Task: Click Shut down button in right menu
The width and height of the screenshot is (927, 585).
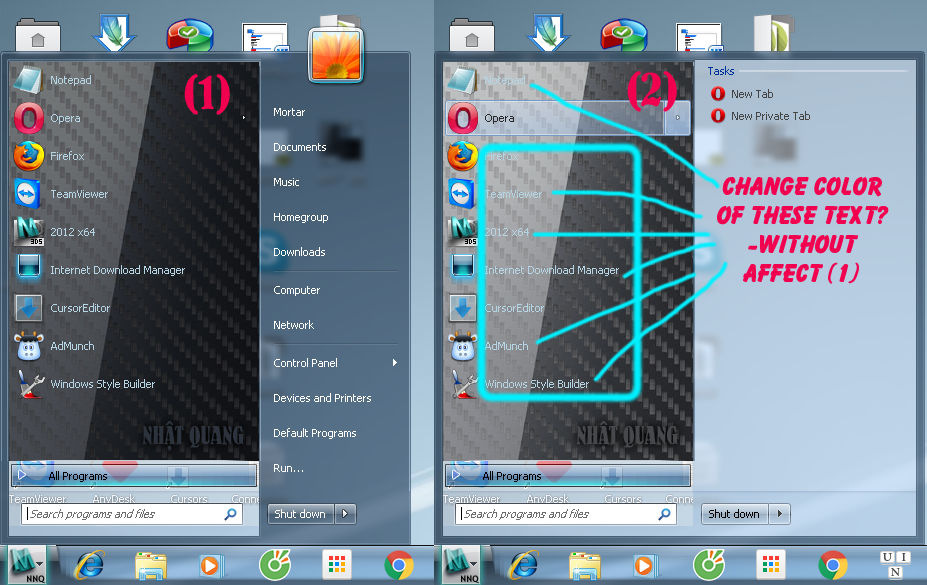Action: click(734, 514)
